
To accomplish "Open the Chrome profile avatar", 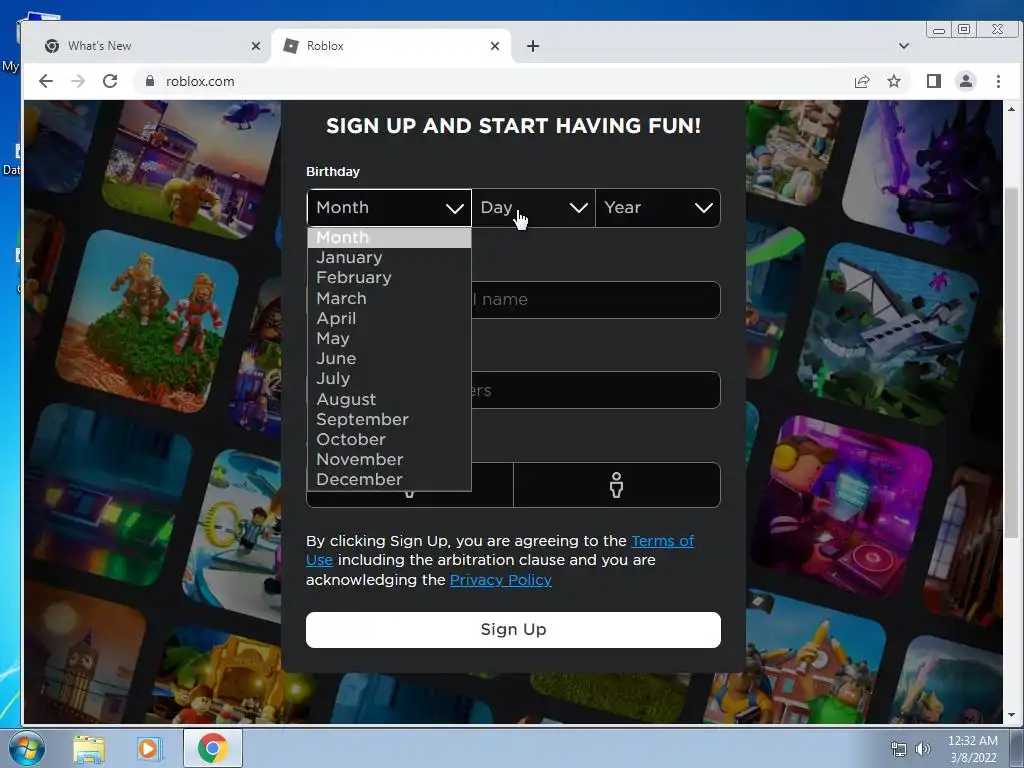I will click(966, 81).
